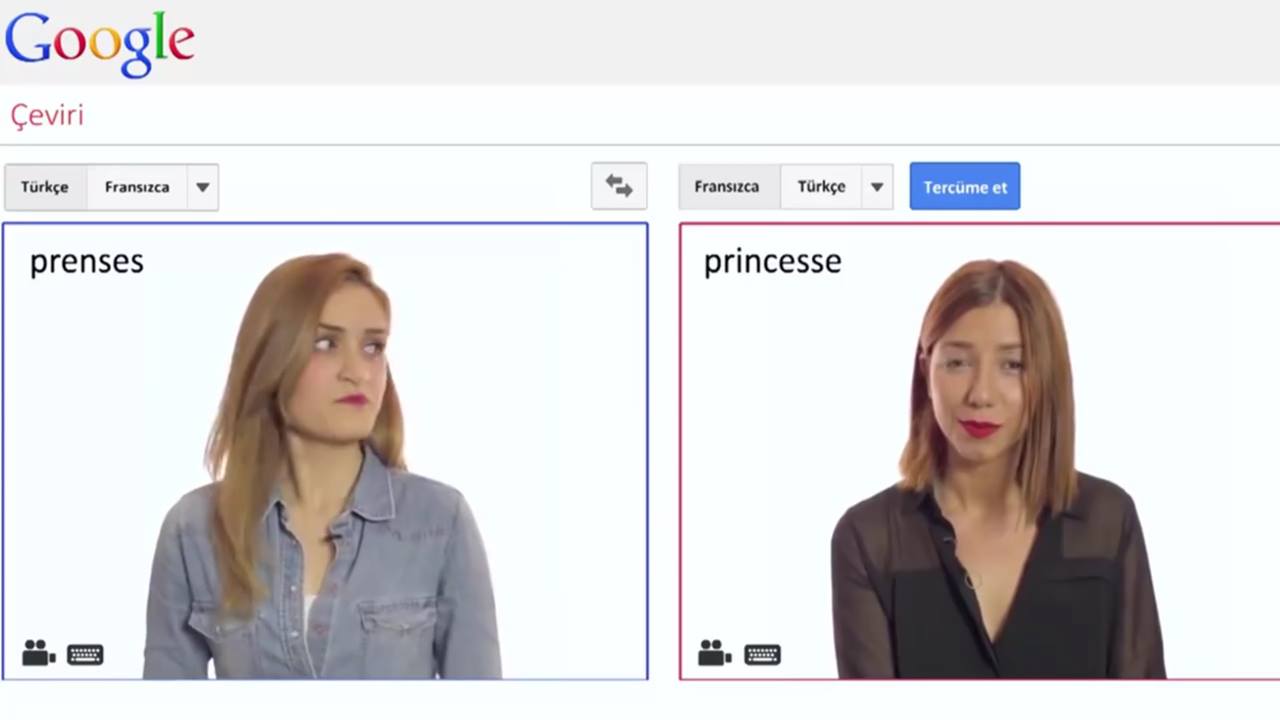Select Türkçe in target language bar
The width and height of the screenshot is (1280, 720).
821,187
